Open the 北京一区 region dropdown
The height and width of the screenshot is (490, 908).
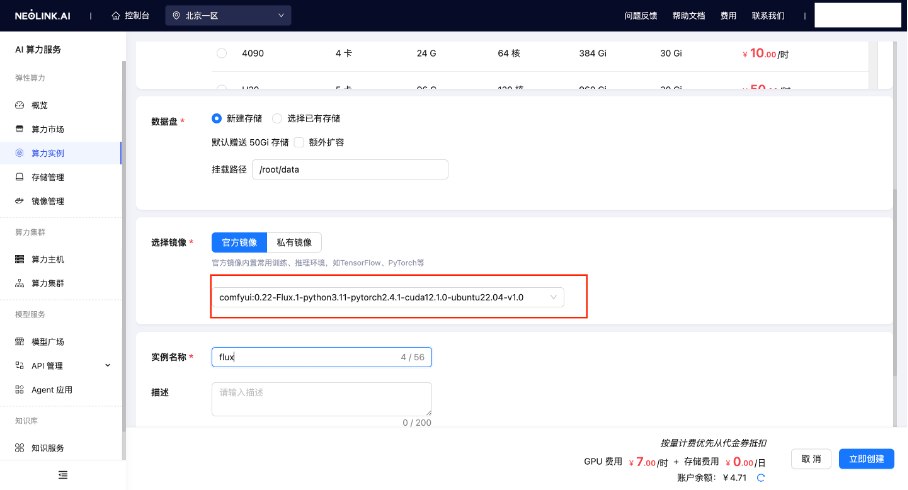tap(228, 16)
